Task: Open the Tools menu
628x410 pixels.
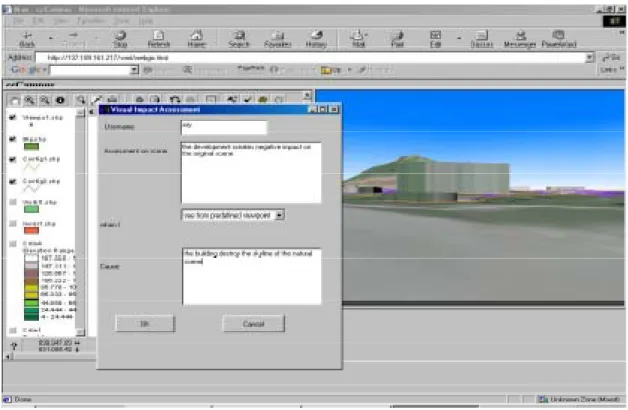Action: click(x=122, y=21)
